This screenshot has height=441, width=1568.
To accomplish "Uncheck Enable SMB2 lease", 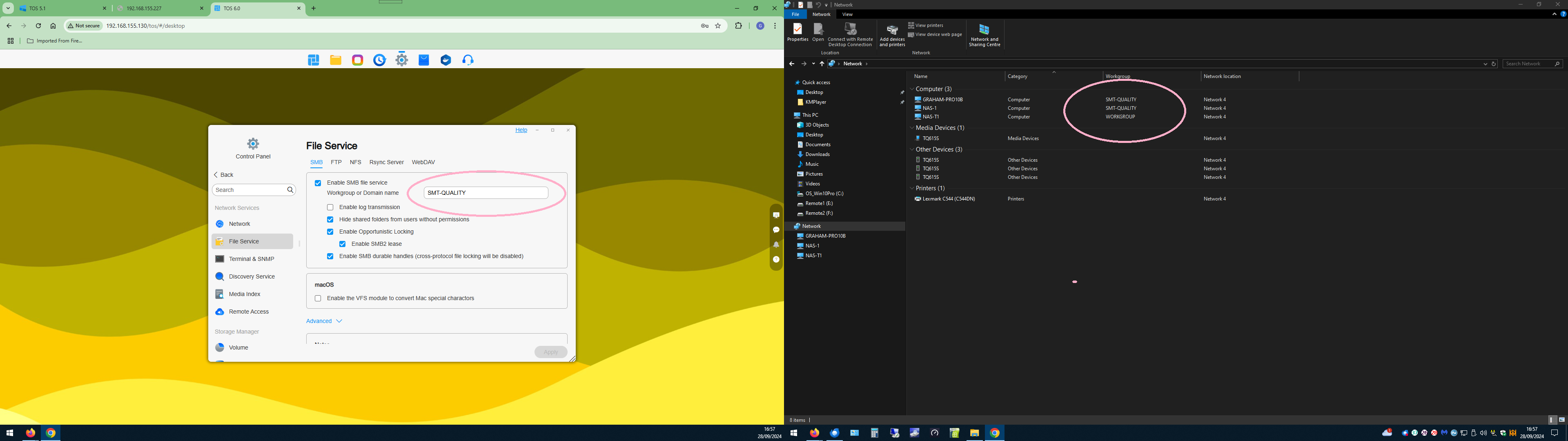I will pos(343,244).
